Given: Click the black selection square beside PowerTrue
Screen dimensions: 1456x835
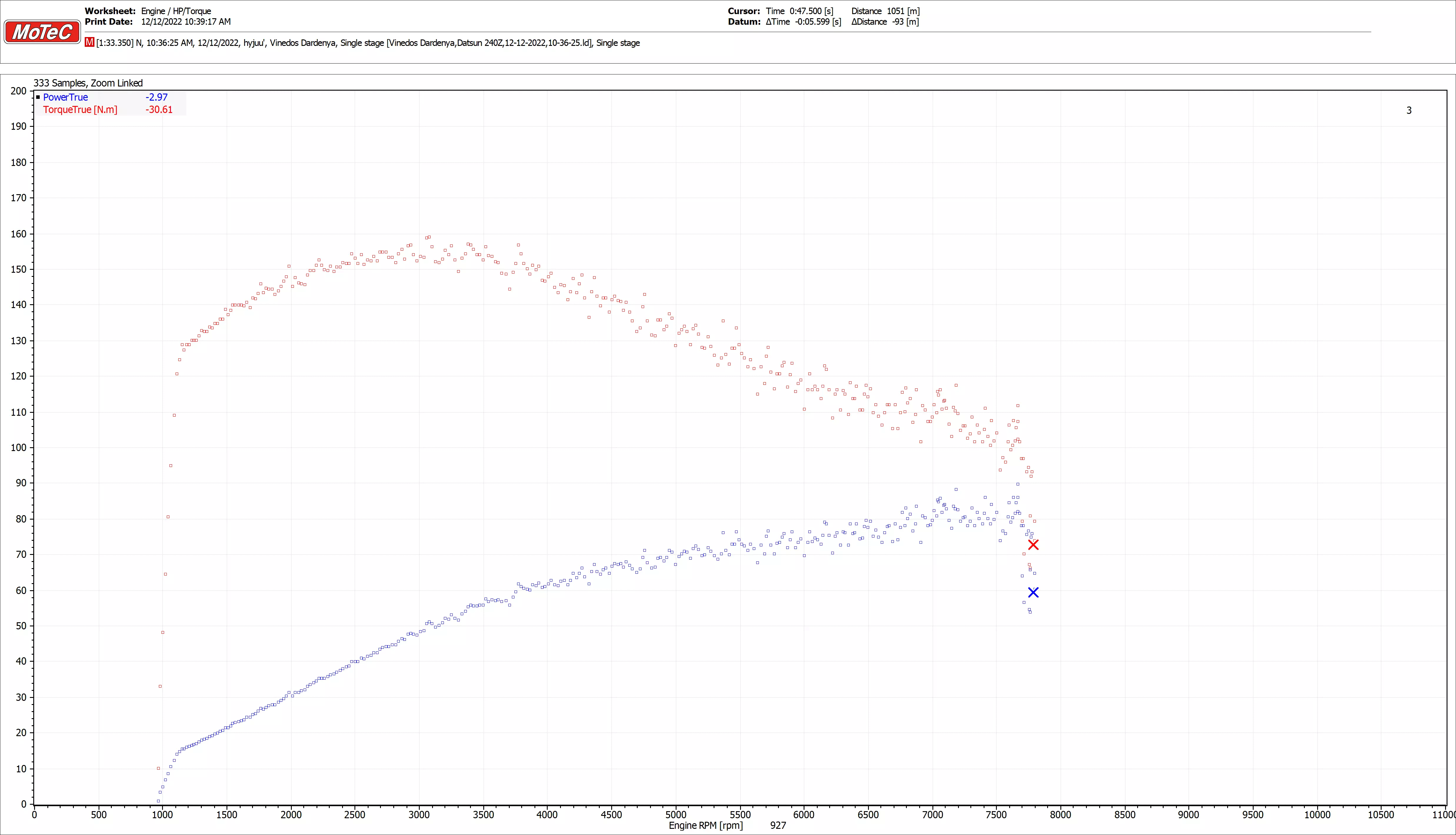Looking at the screenshot, I should 38,97.
